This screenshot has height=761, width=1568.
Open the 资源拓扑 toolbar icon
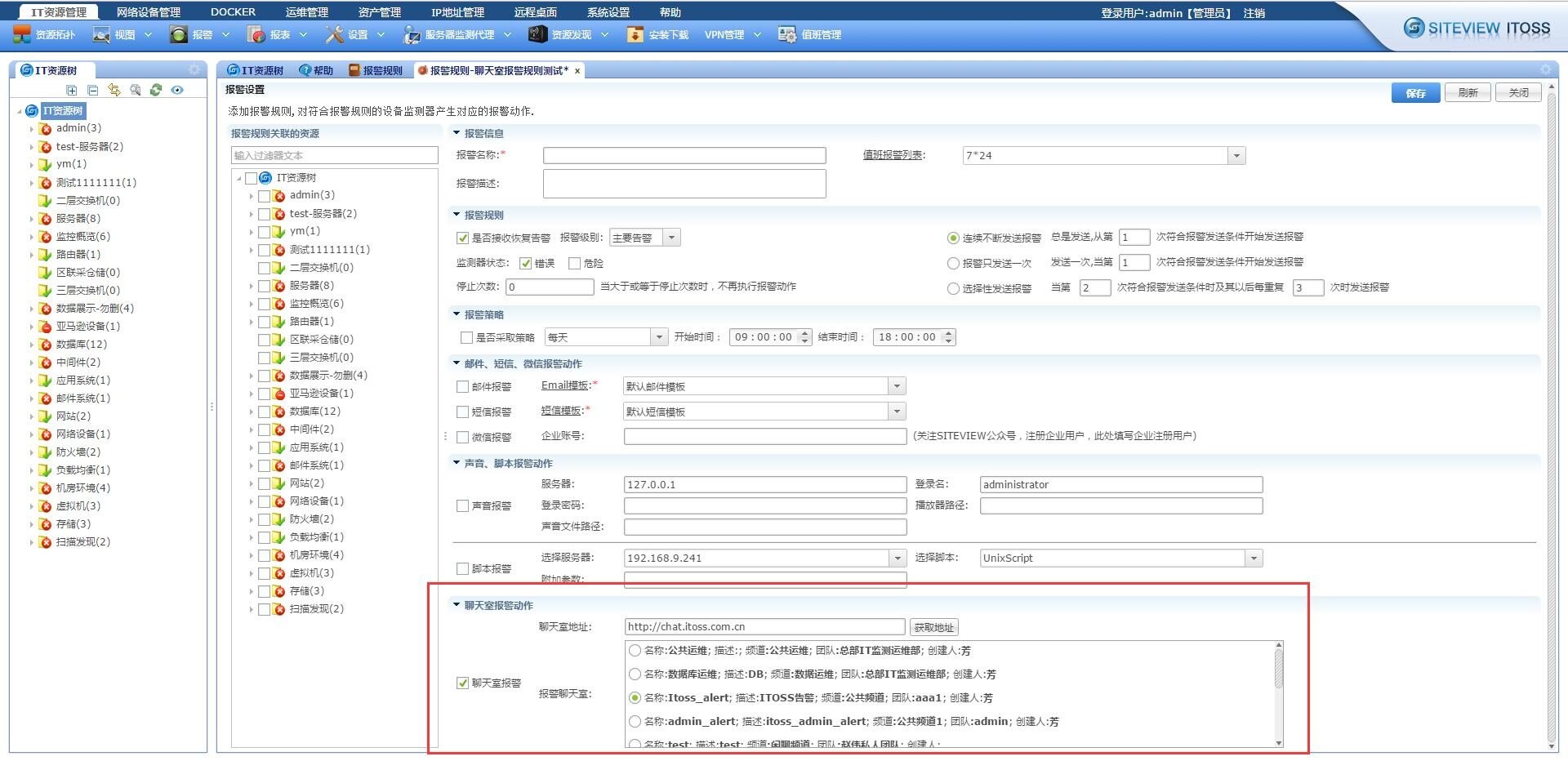click(x=22, y=34)
